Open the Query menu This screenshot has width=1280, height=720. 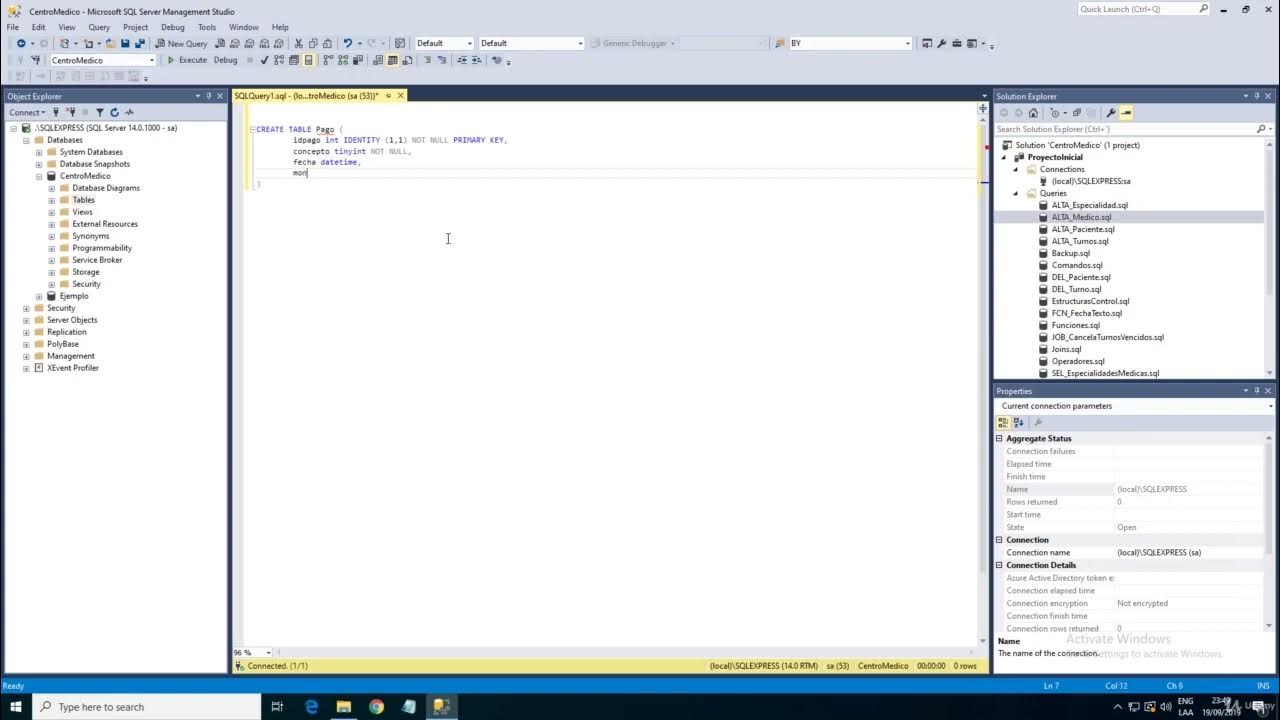coord(99,27)
